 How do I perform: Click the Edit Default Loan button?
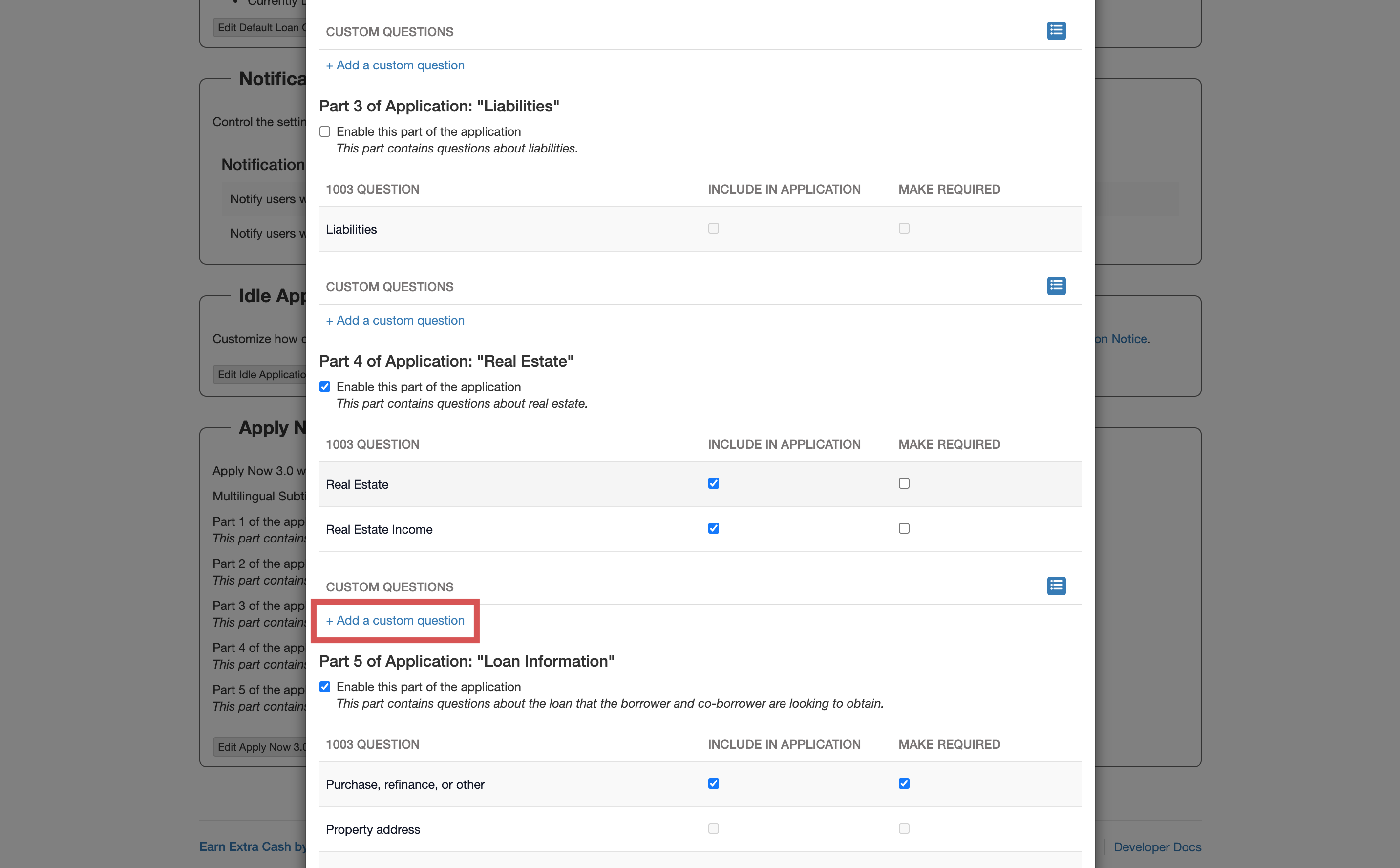point(259,27)
